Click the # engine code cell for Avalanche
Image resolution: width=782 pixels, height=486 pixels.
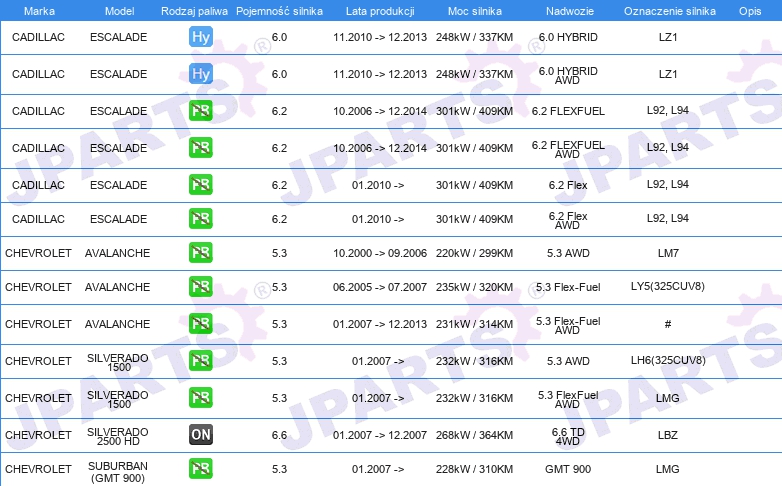[x=667, y=324]
